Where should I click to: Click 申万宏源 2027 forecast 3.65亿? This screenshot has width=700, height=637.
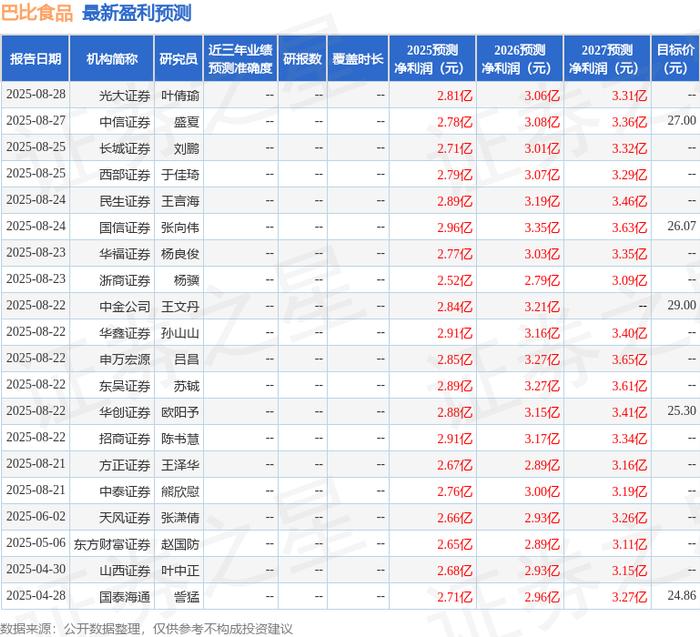[x=629, y=359]
